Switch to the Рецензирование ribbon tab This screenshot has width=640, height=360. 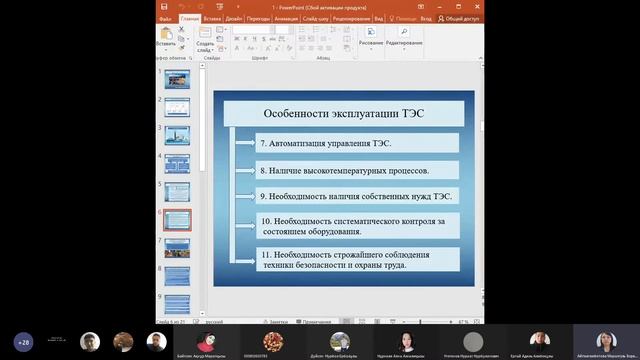click(351, 19)
